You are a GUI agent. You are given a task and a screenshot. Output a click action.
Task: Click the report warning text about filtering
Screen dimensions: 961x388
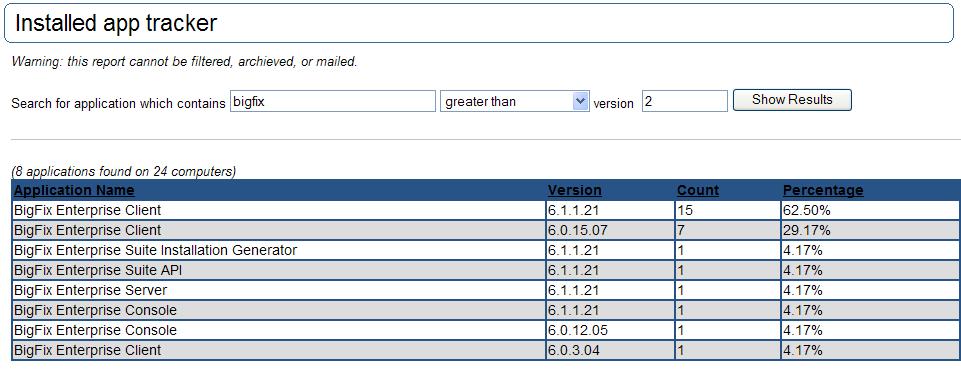[x=184, y=61]
